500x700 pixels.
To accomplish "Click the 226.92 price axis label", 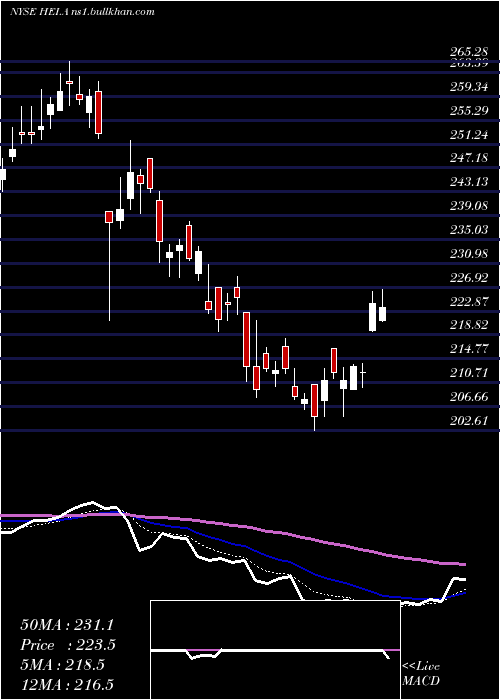I will (x=469, y=278).
